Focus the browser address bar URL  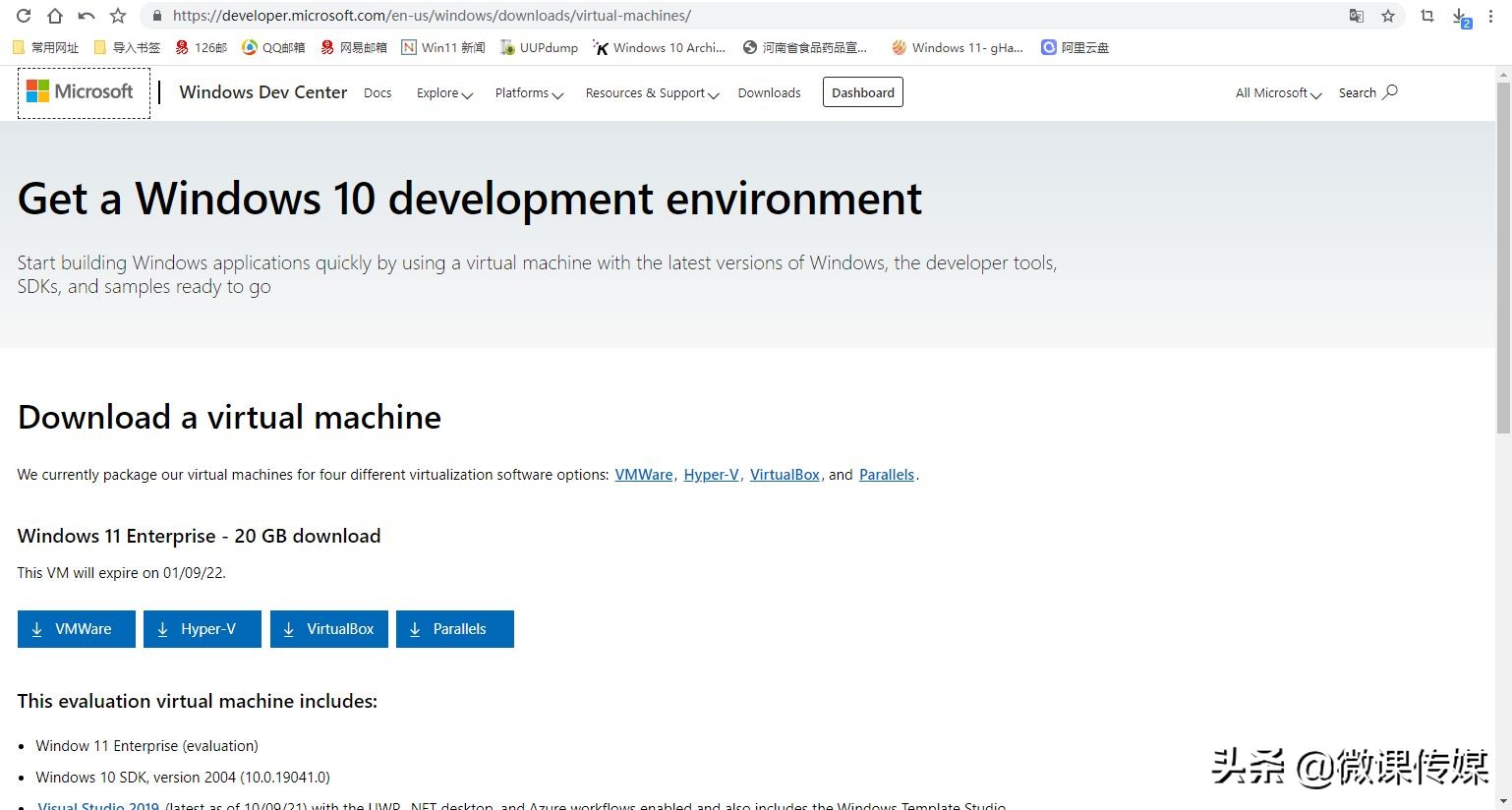432,16
